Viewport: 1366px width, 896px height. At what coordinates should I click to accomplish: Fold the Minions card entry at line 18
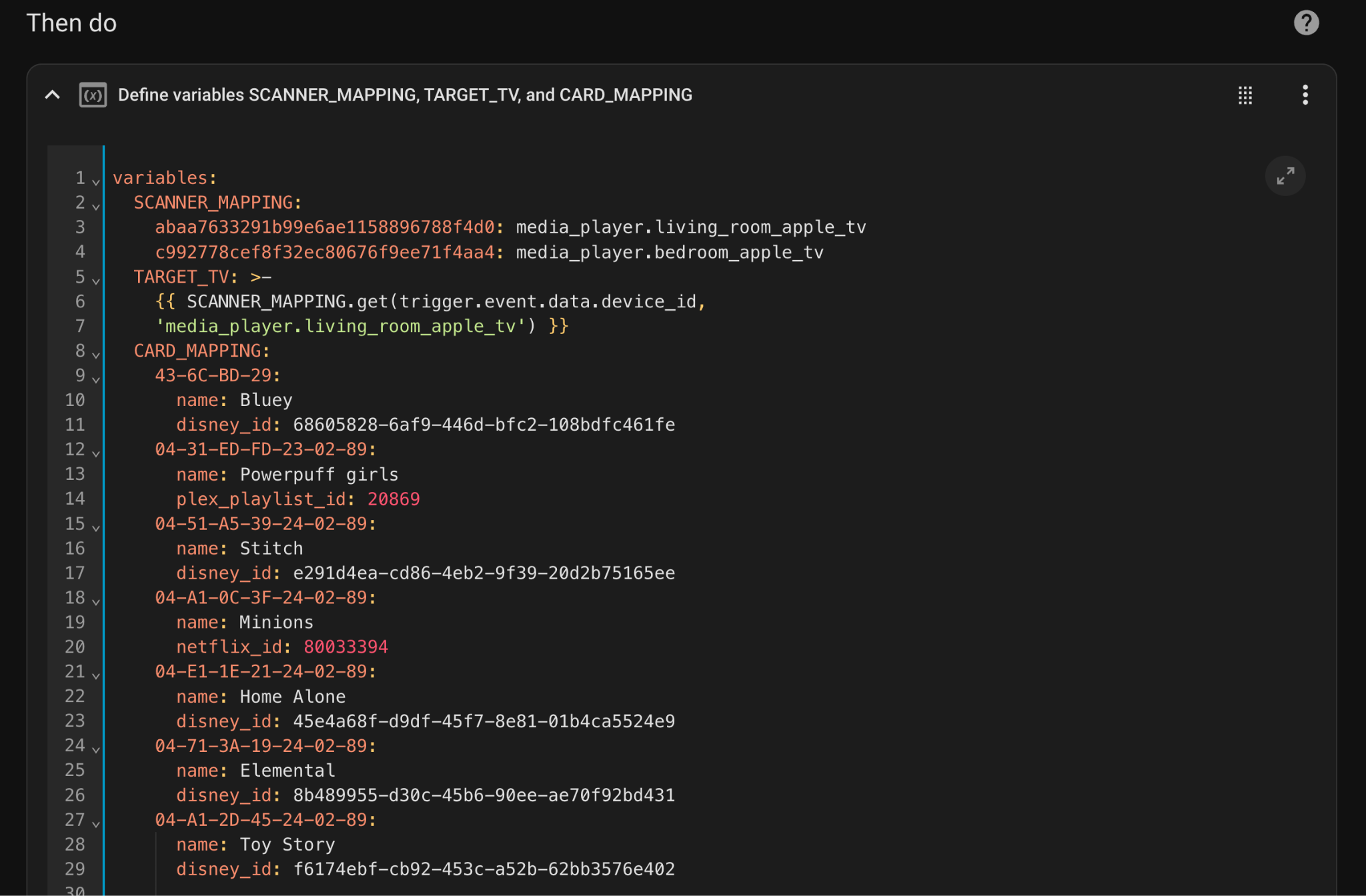[96, 601]
